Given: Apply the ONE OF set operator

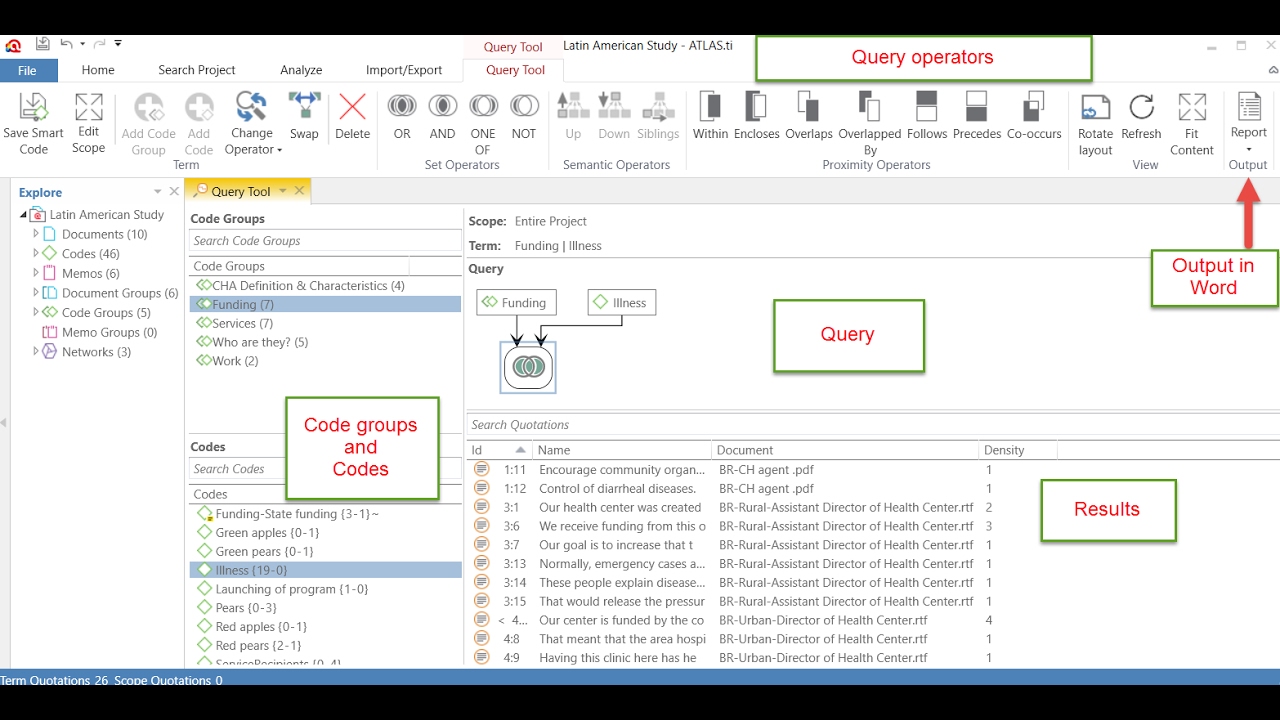Looking at the screenshot, I should click(483, 123).
